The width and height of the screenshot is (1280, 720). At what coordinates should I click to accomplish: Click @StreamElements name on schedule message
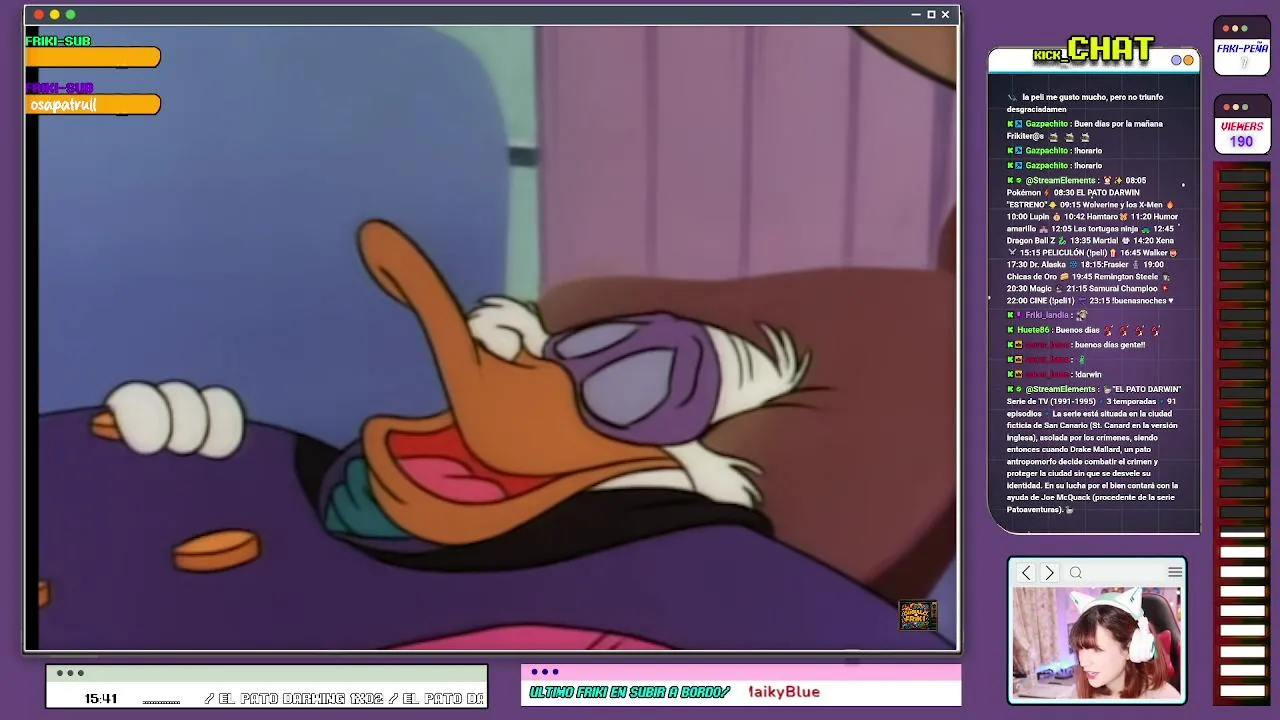(1060, 180)
